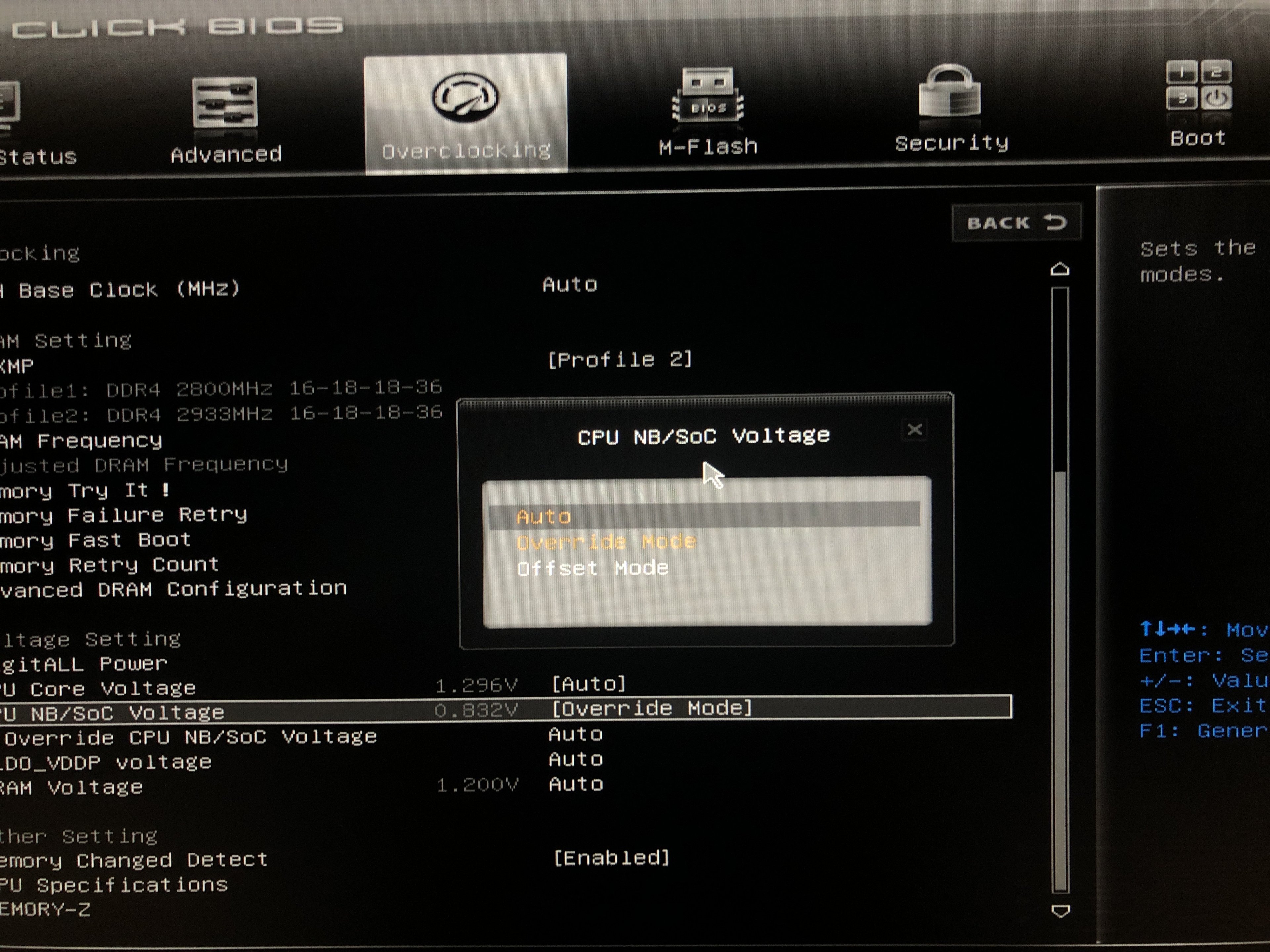Open the Security padlock icon
Screen dimensions: 1270x952
tap(950, 92)
